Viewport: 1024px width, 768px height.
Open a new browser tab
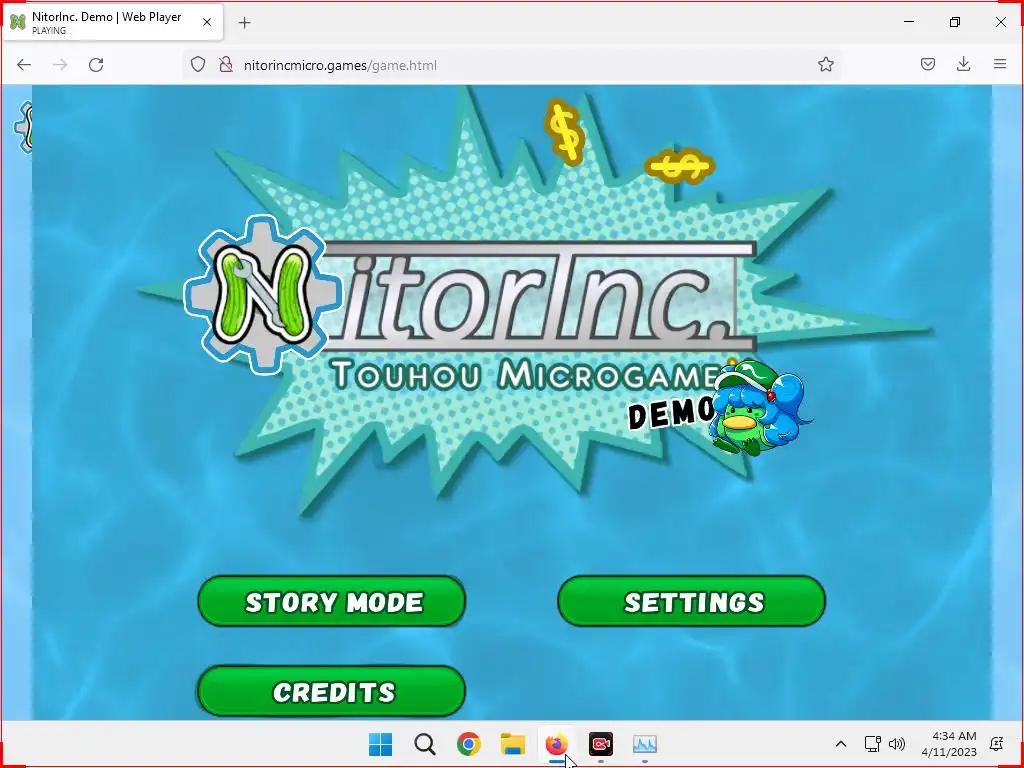tap(245, 23)
